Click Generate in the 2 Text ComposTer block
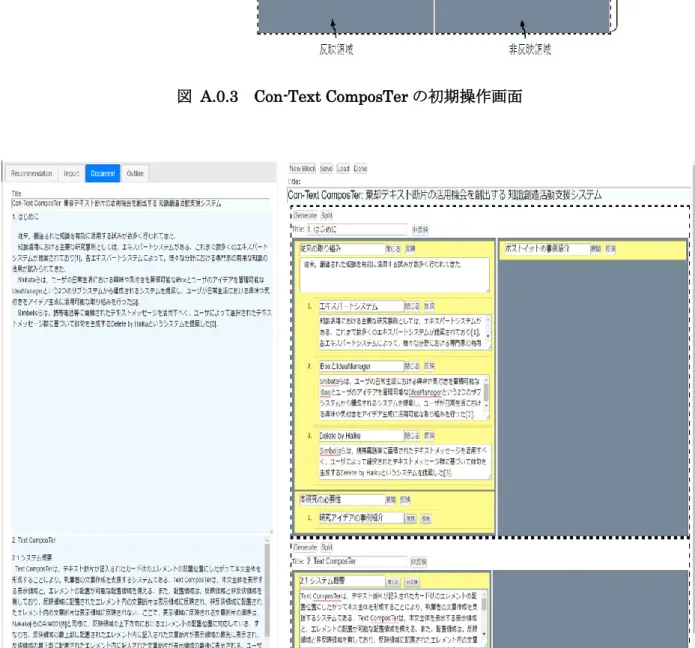This screenshot has width=695, height=648. pos(305,547)
